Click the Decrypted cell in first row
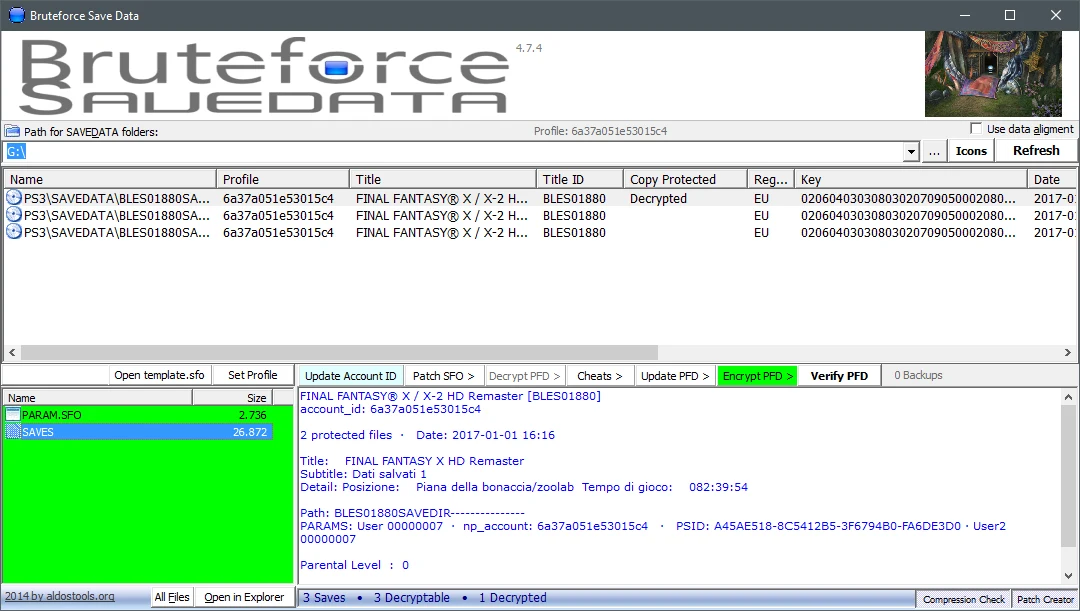Image resolution: width=1080 pixels, height=611 pixels. (x=658, y=198)
